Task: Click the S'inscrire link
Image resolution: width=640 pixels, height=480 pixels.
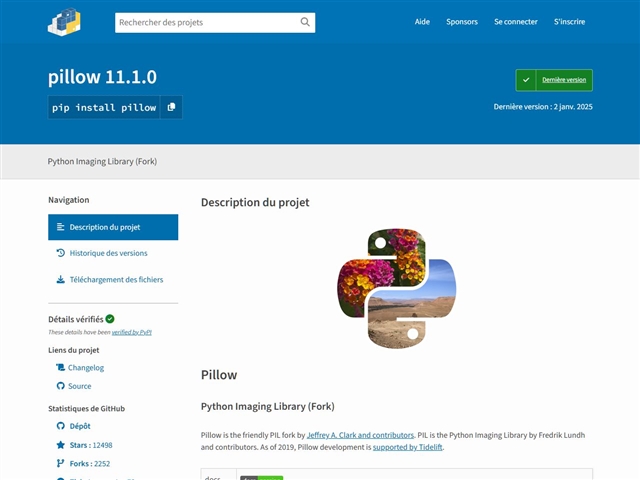Action: point(569,22)
